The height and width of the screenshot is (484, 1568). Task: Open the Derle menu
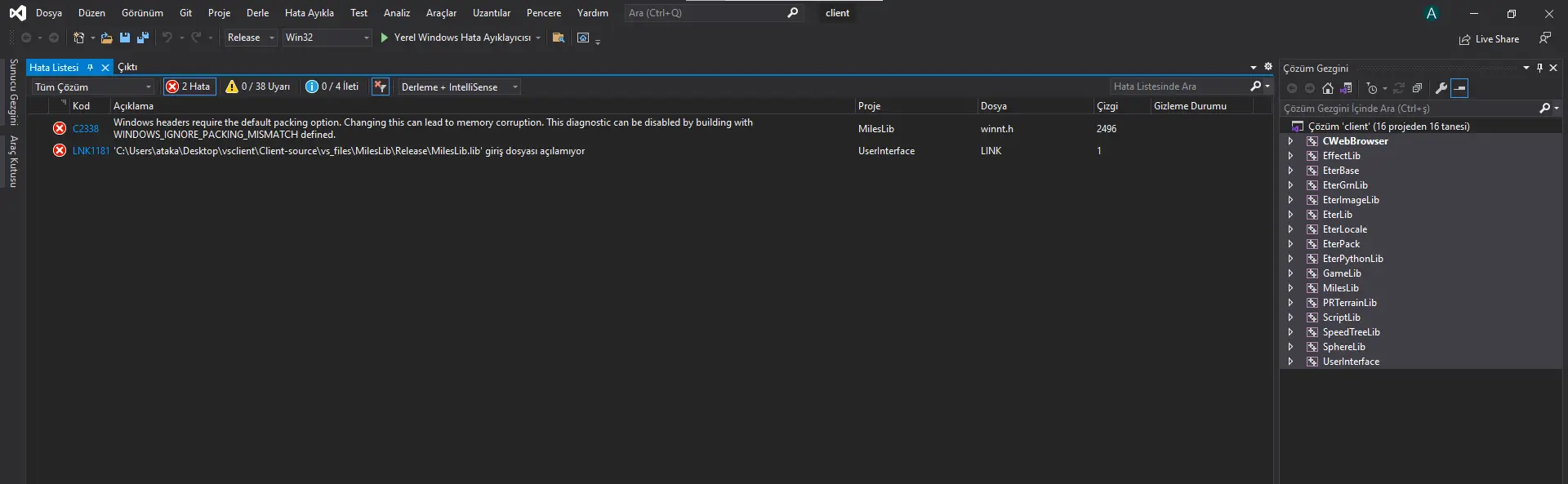click(257, 13)
